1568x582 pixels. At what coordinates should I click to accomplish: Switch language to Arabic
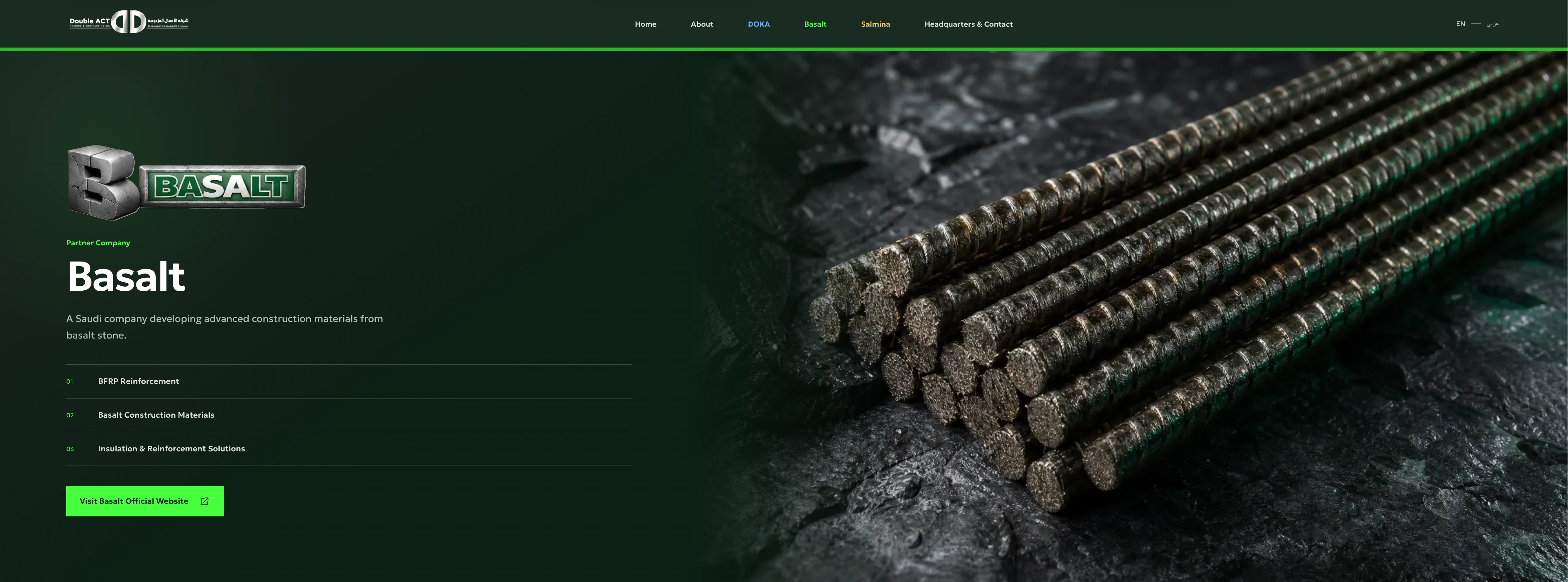(x=1493, y=24)
